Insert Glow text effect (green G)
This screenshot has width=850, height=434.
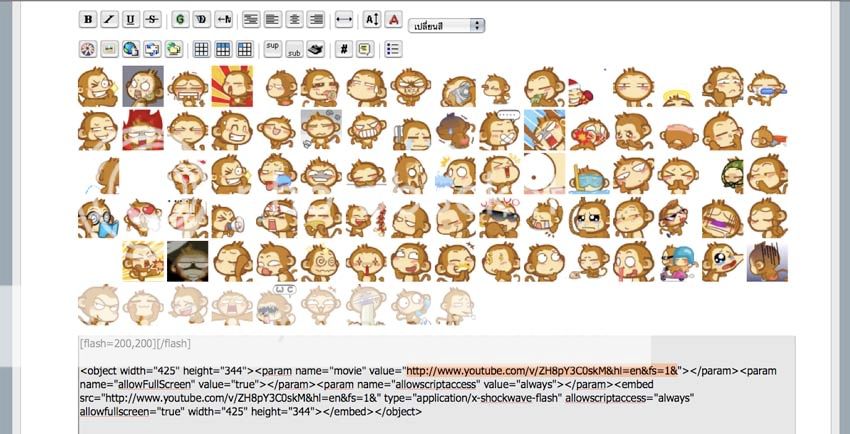click(x=181, y=20)
